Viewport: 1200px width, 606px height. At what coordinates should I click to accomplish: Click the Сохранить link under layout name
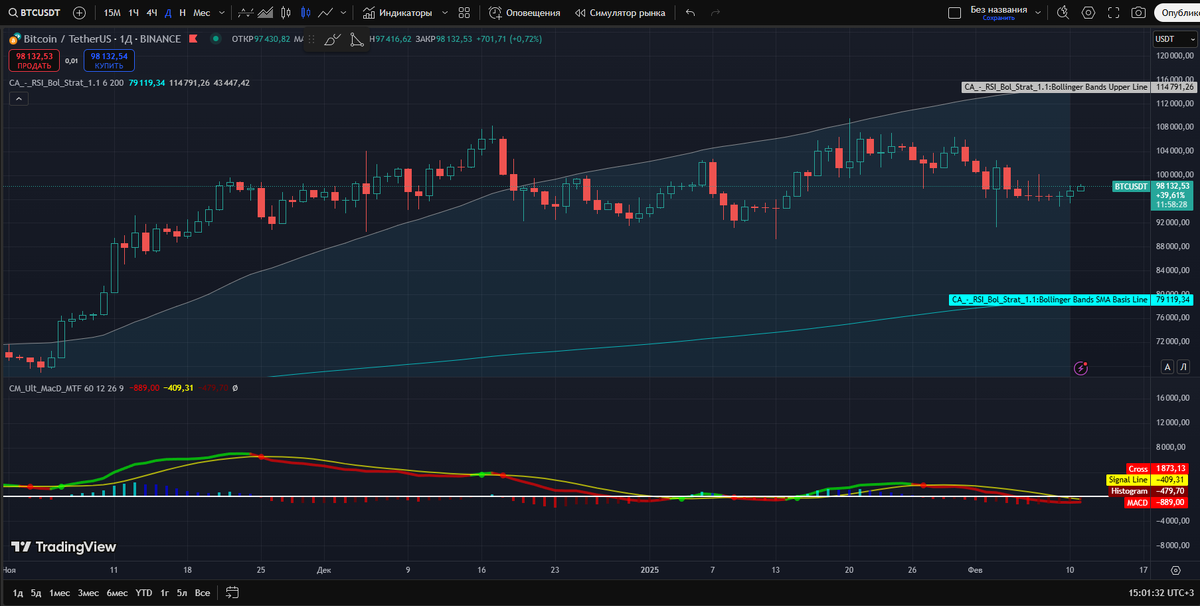click(x=999, y=18)
